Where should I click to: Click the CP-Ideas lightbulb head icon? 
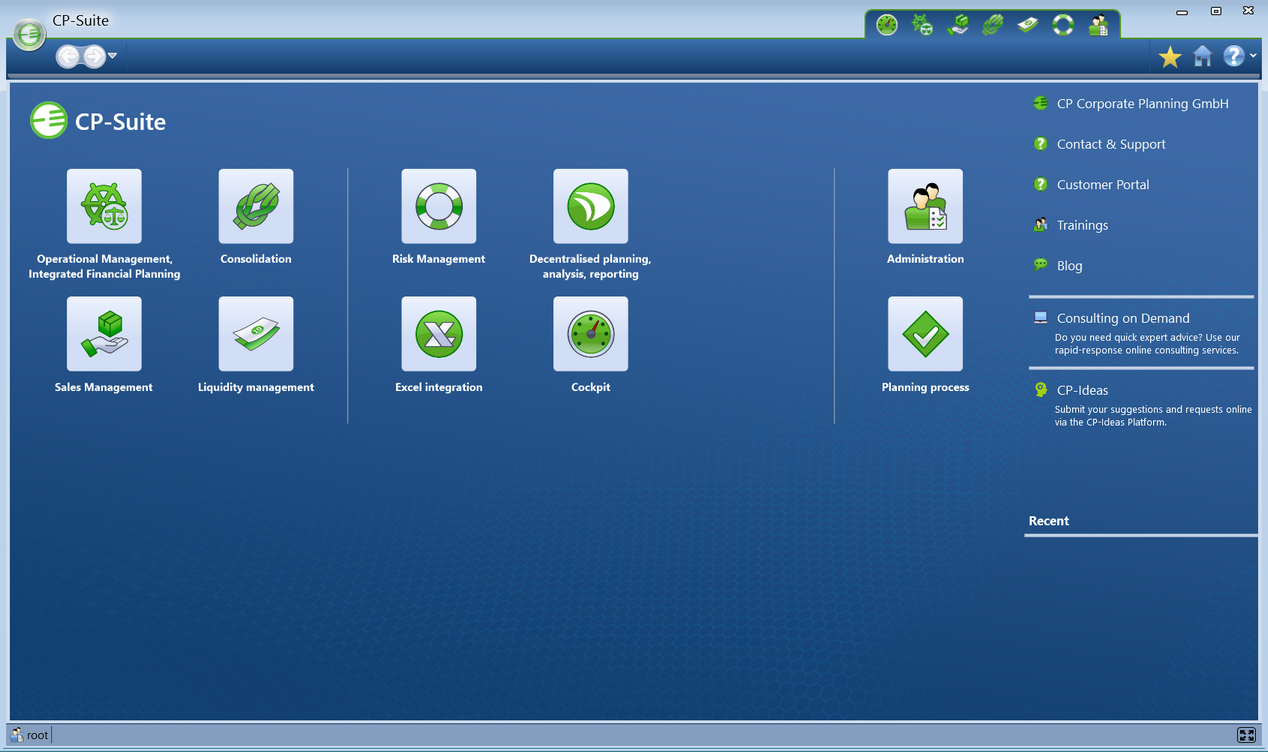(x=1040, y=390)
